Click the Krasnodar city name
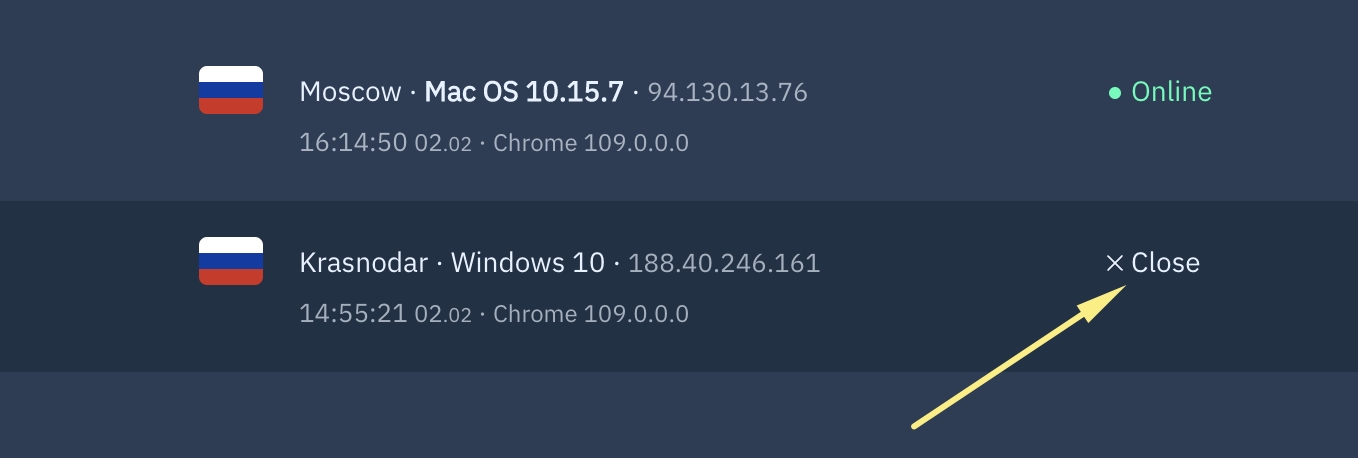1358x458 pixels. tap(363, 263)
